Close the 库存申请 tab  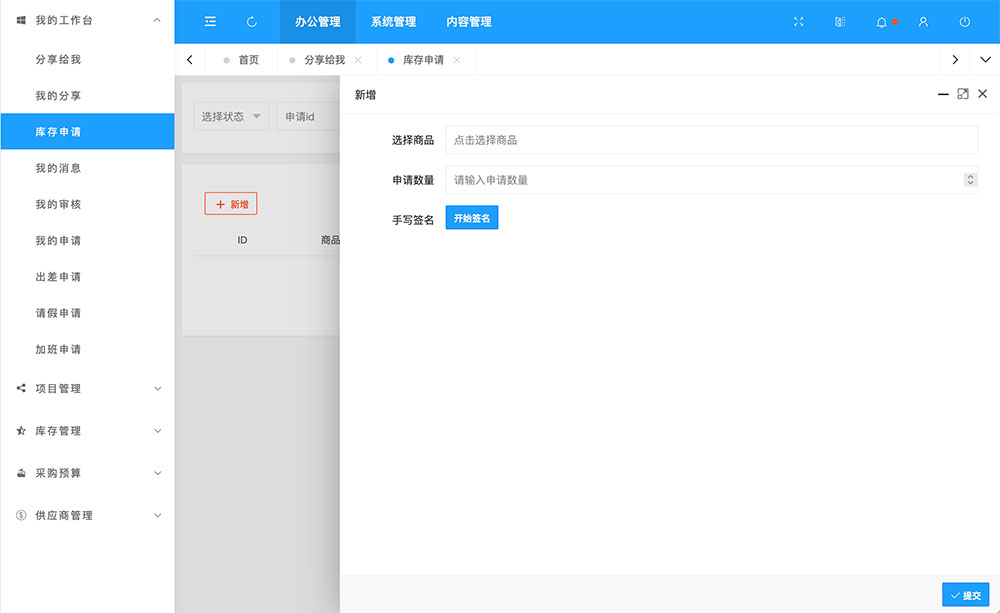pos(457,60)
